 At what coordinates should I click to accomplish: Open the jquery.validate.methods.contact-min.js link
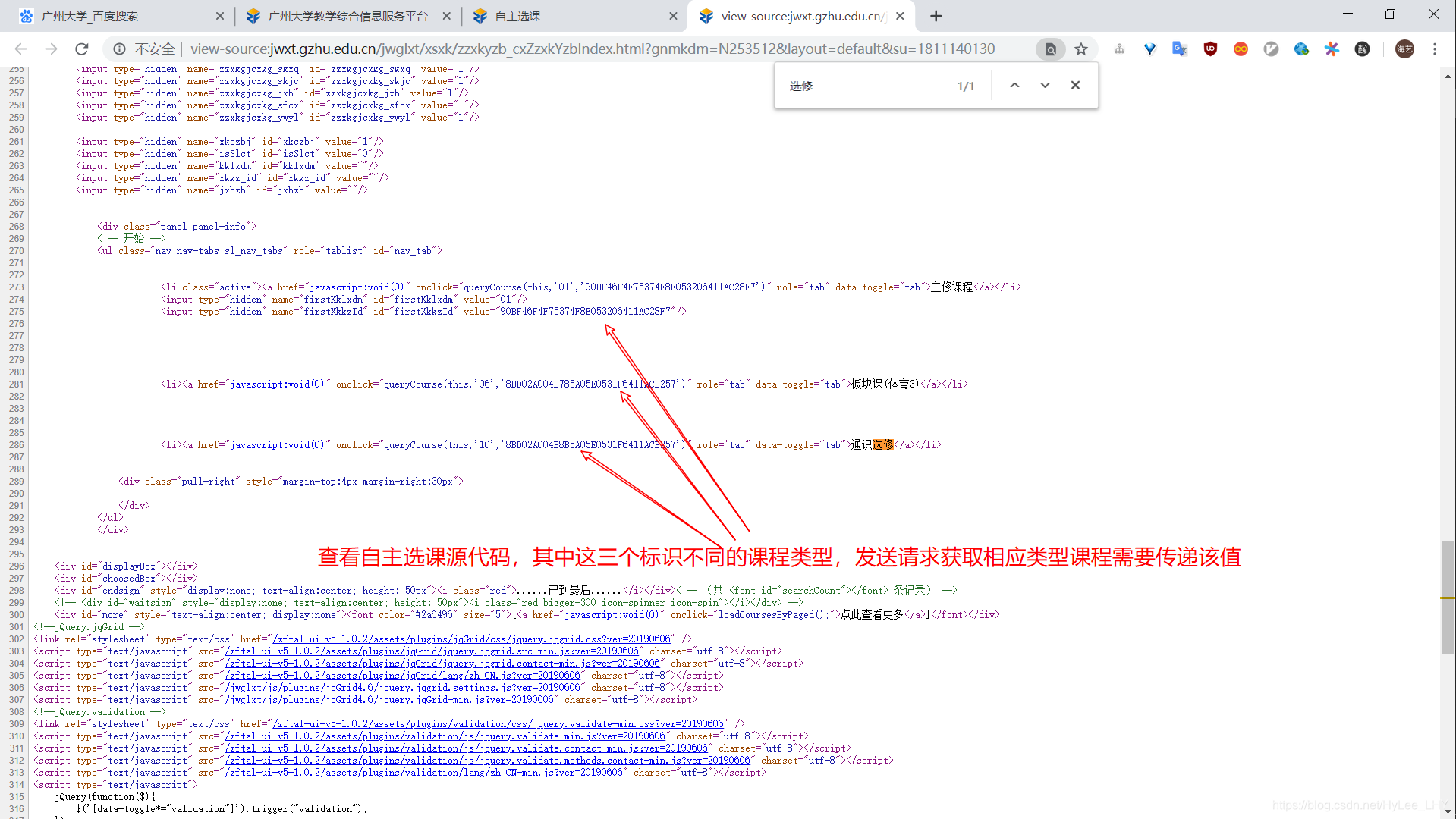click(x=487, y=761)
